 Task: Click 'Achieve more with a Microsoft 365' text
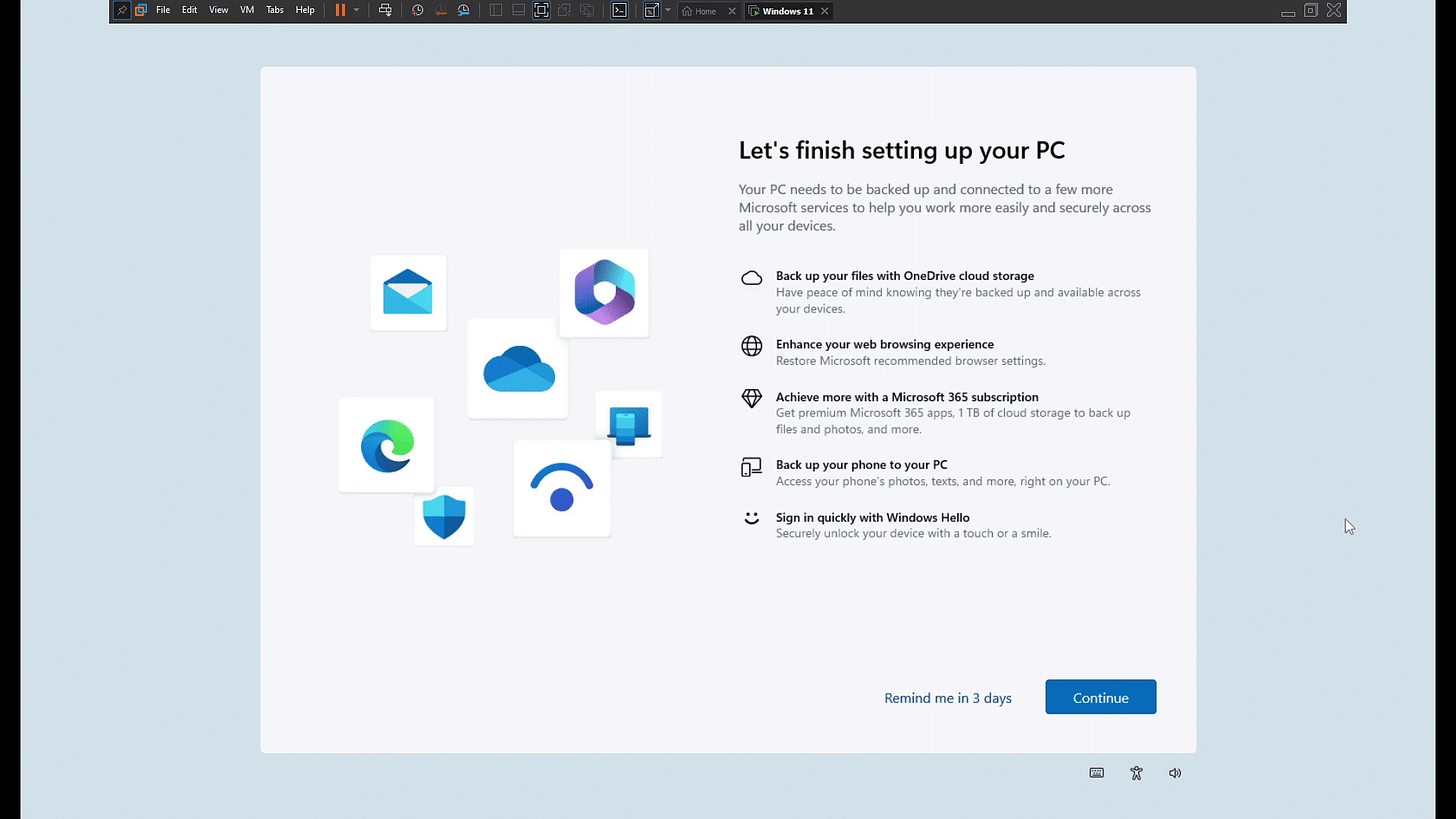pos(907,397)
